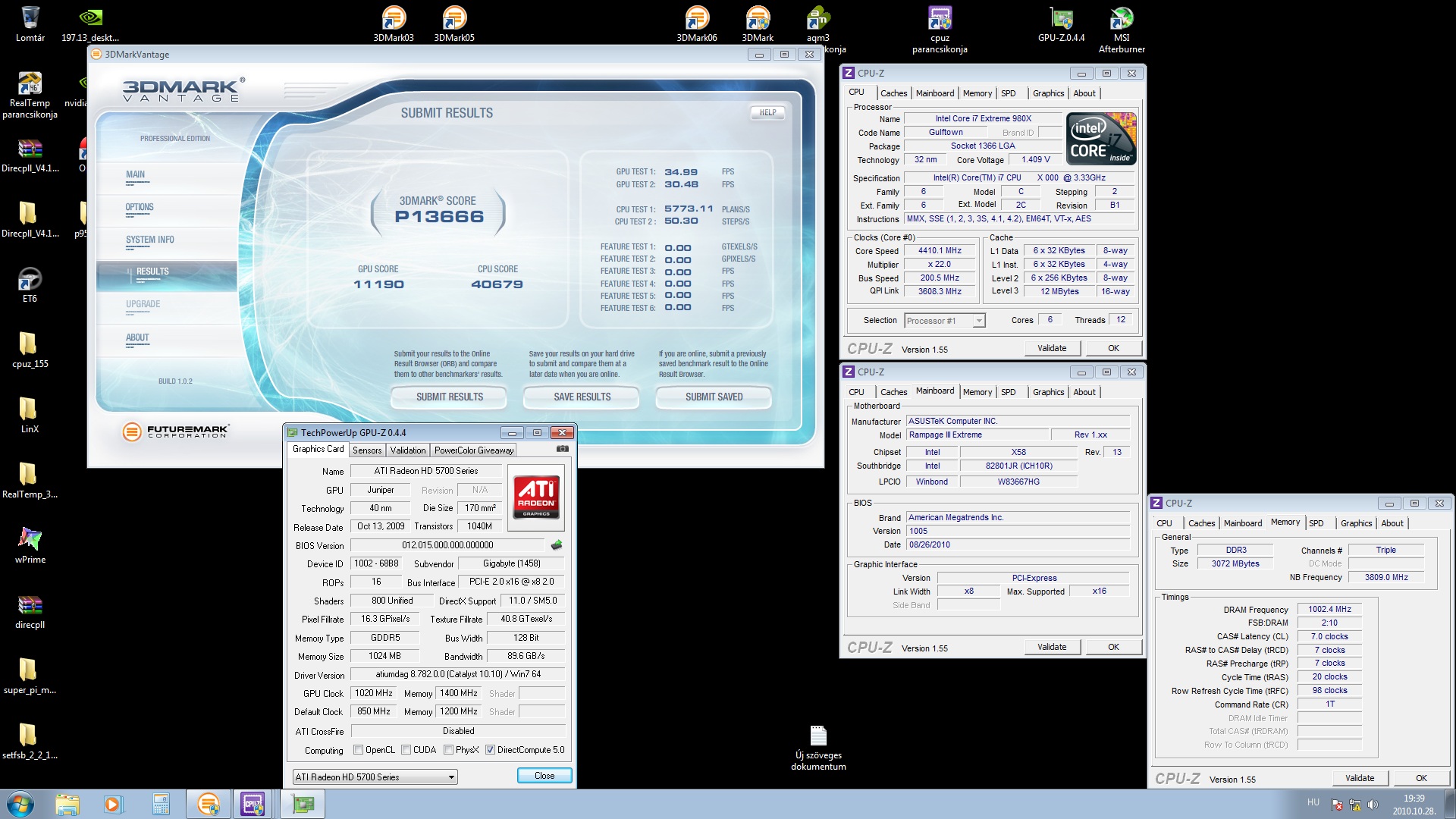Toggle the CUDA checkbox
This screenshot has width=1456, height=819.
(406, 750)
